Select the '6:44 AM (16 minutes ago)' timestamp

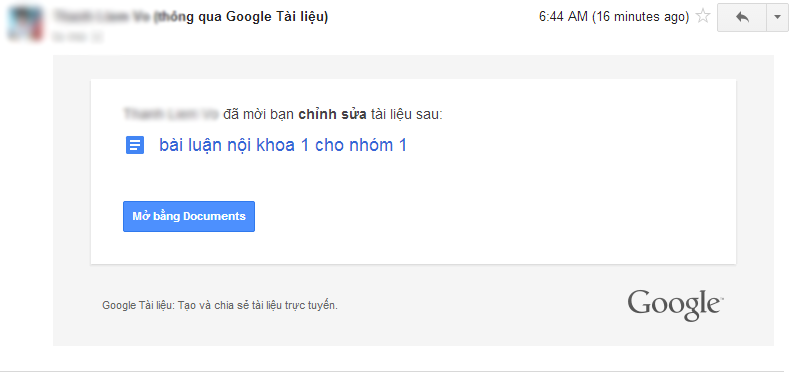click(x=614, y=17)
